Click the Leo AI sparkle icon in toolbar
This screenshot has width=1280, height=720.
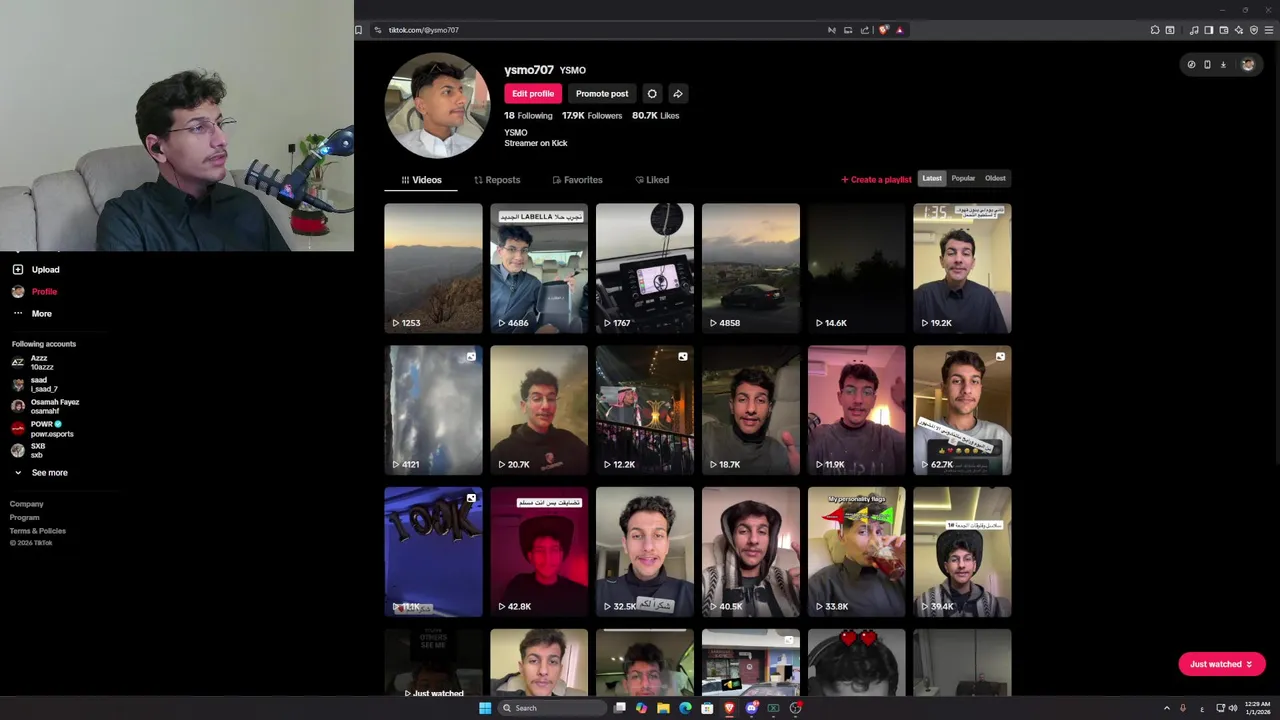click(x=1239, y=30)
